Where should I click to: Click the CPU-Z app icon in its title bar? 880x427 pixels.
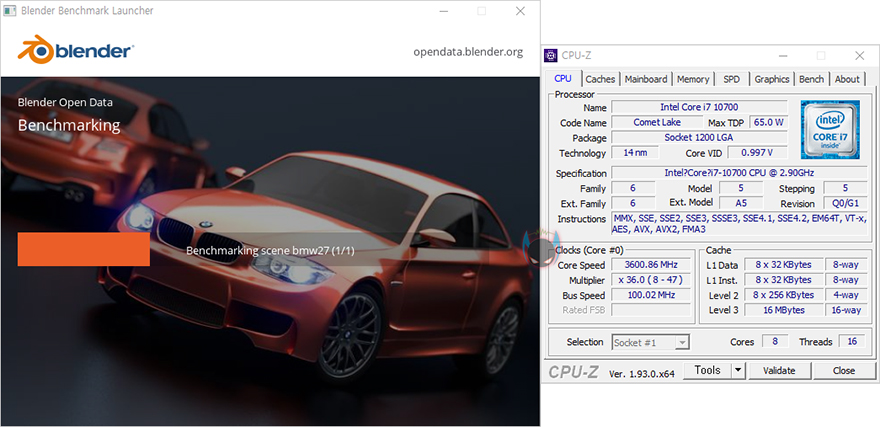coord(552,56)
